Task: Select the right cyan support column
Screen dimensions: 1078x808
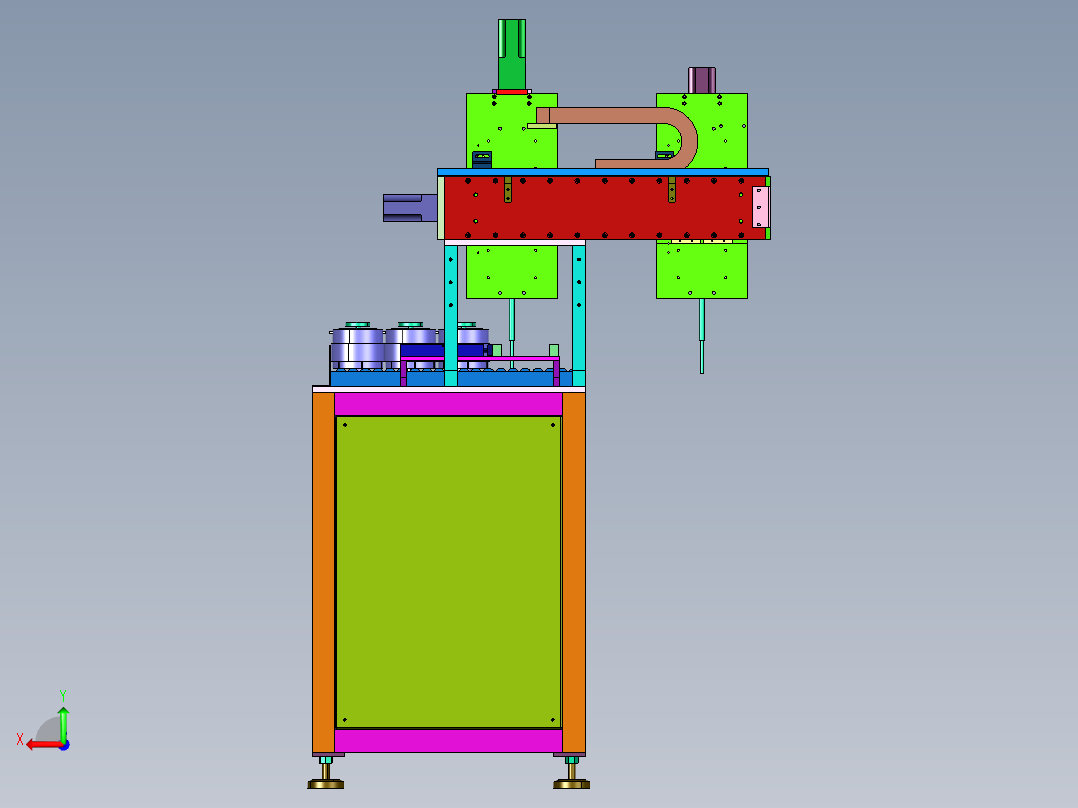Action: point(579,316)
